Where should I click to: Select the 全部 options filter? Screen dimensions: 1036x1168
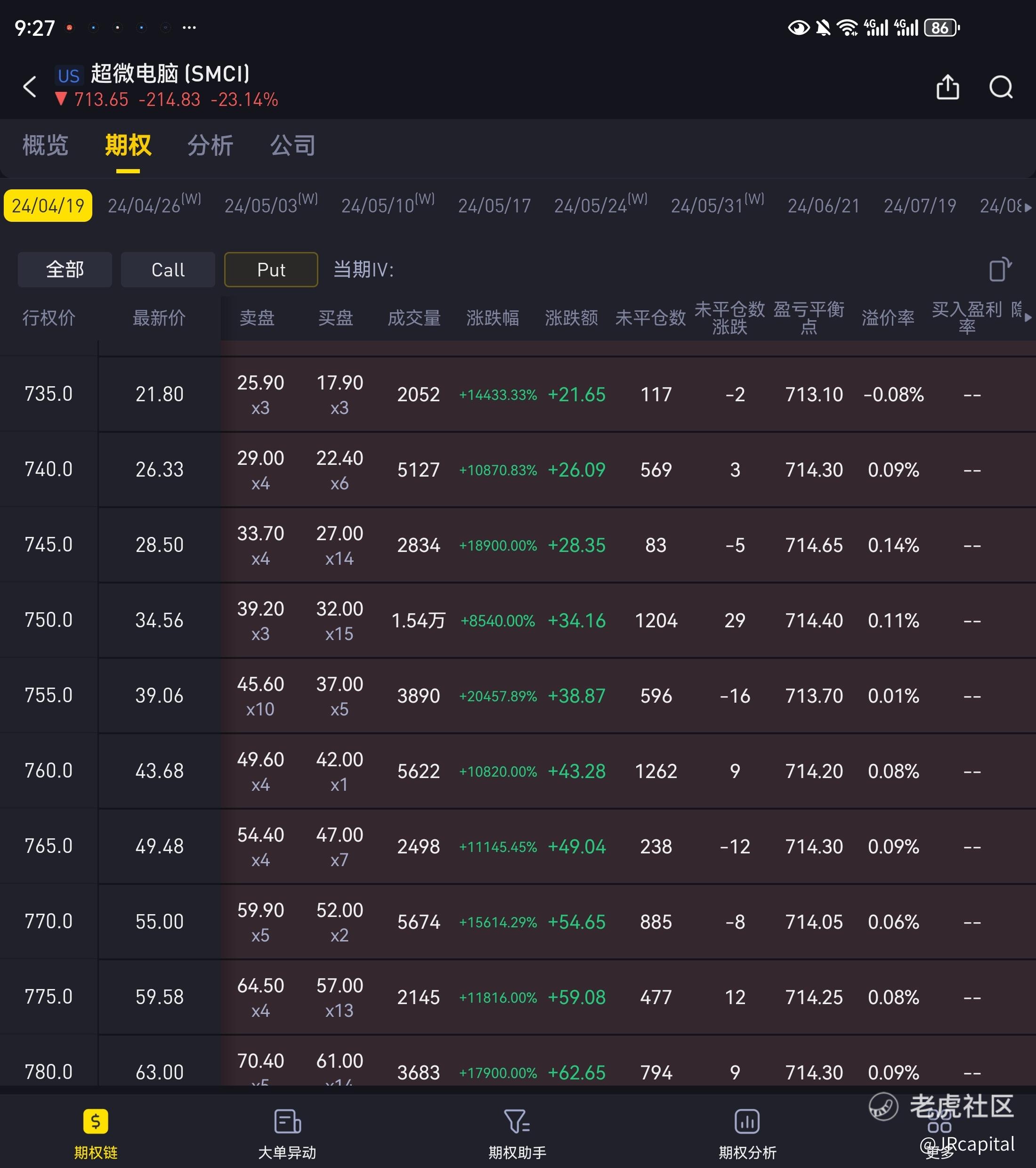coord(65,269)
